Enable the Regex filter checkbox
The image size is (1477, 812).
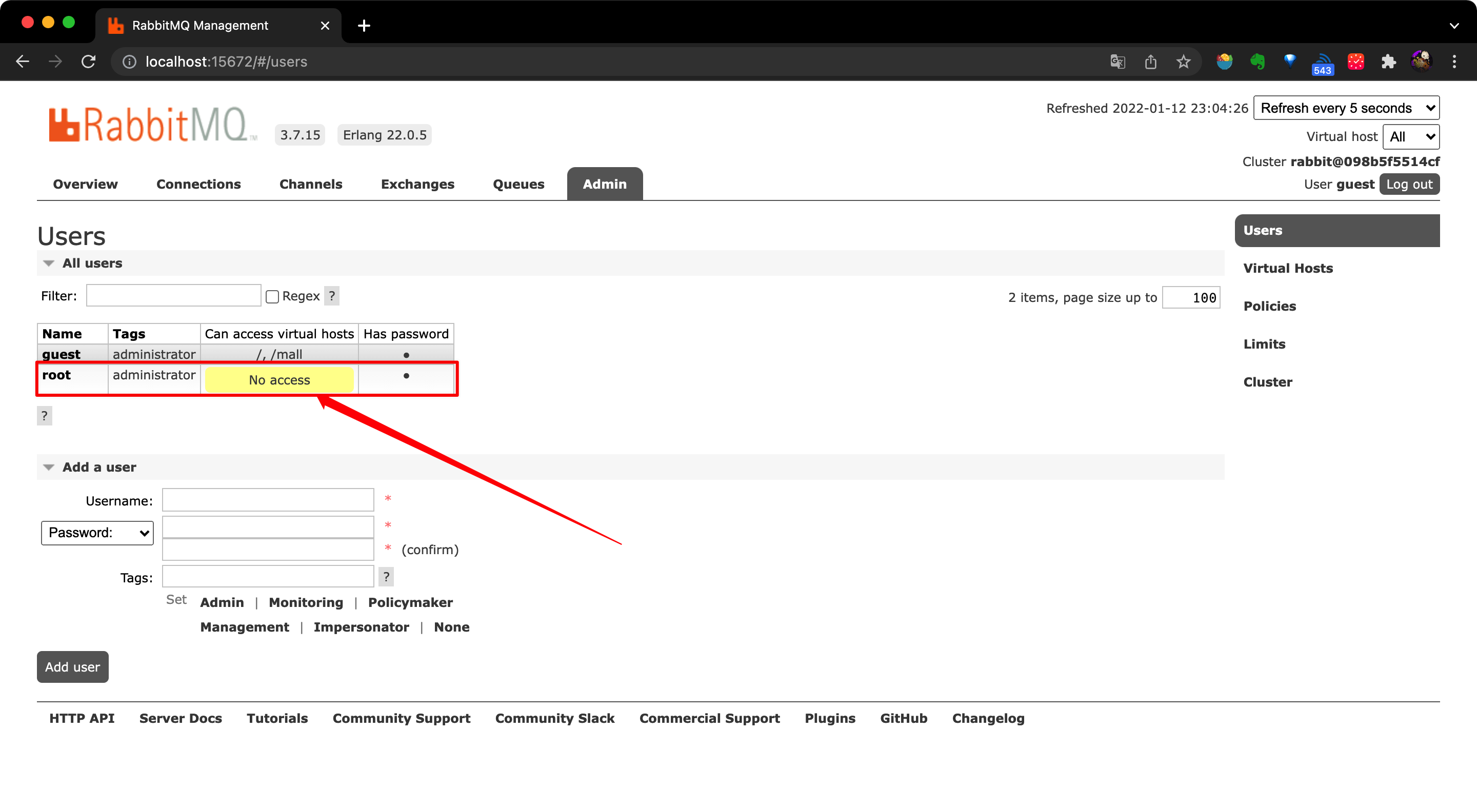(x=272, y=296)
